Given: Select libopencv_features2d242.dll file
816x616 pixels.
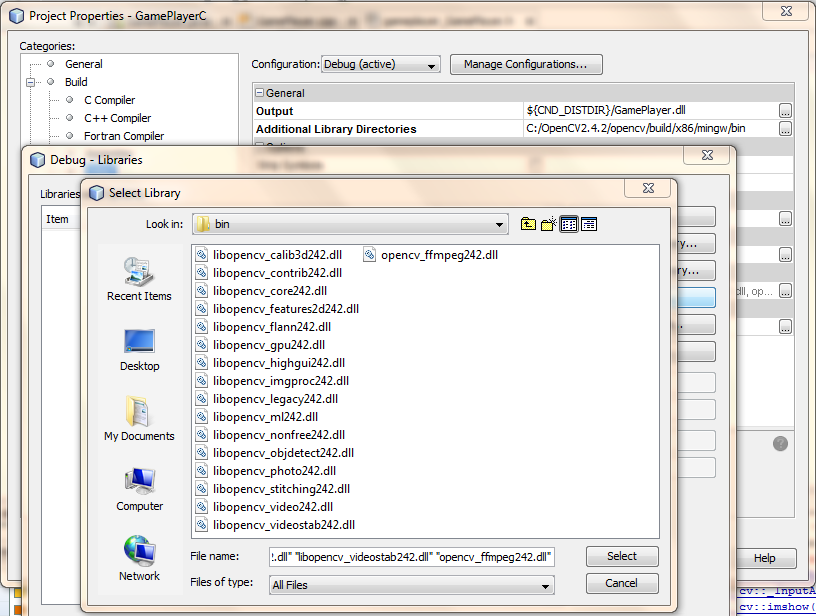Looking at the screenshot, I should tap(286, 309).
